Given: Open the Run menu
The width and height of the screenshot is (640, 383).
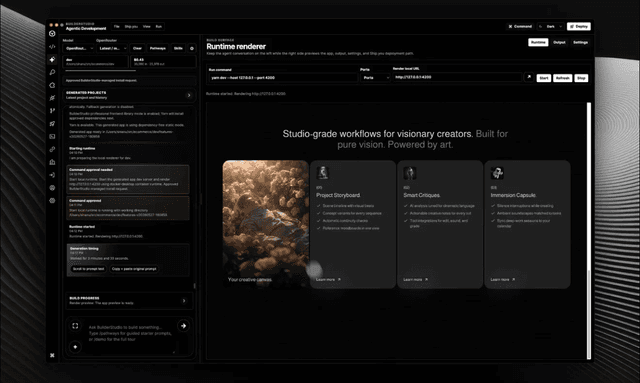Looking at the screenshot, I should [x=158, y=27].
